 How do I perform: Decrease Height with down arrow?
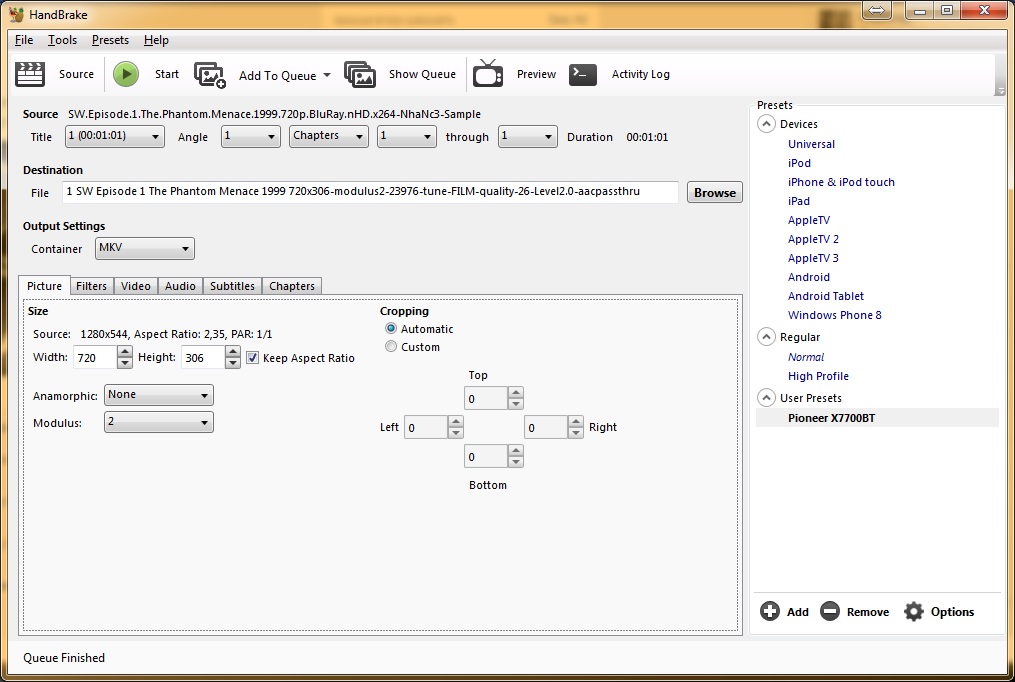233,363
